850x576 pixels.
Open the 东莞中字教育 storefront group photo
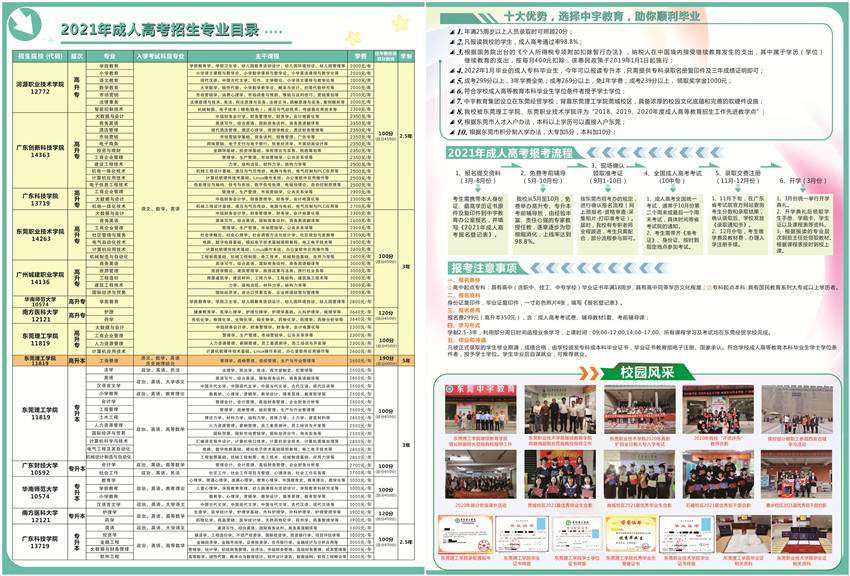[x=480, y=409]
